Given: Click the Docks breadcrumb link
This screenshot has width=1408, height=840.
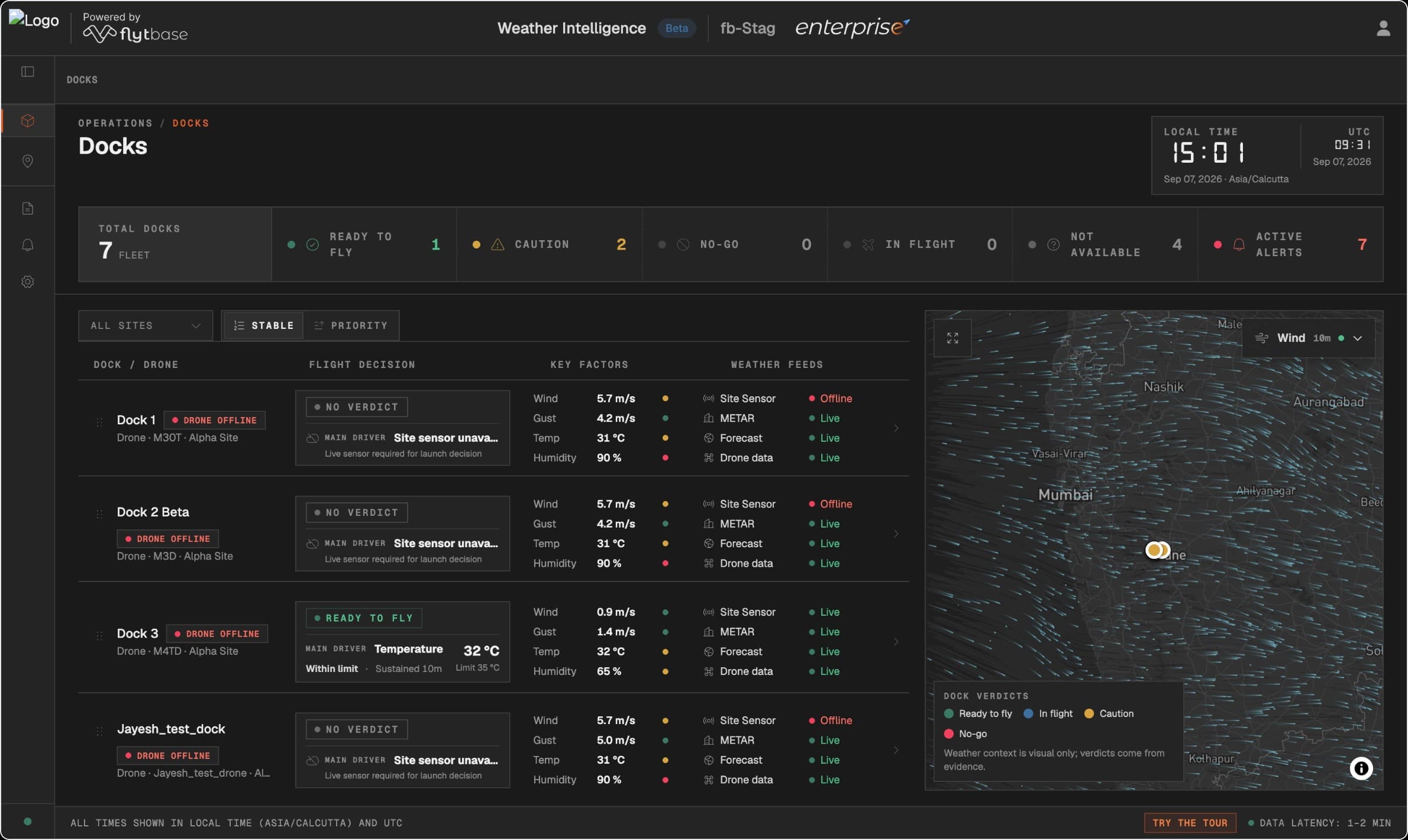Looking at the screenshot, I should [190, 123].
